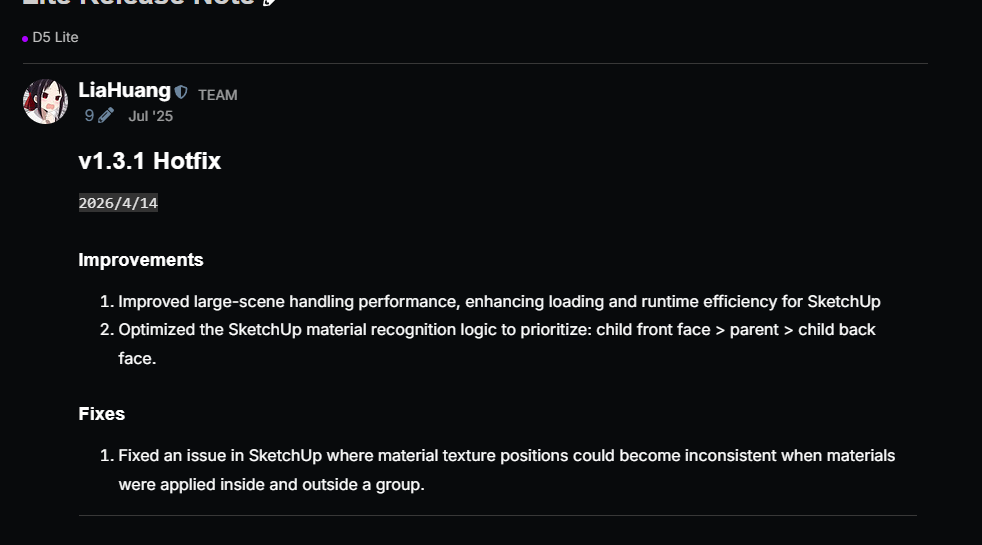Click the material texture positions fix item
This screenshot has height=545, width=982.
pyautogui.click(x=506, y=456)
